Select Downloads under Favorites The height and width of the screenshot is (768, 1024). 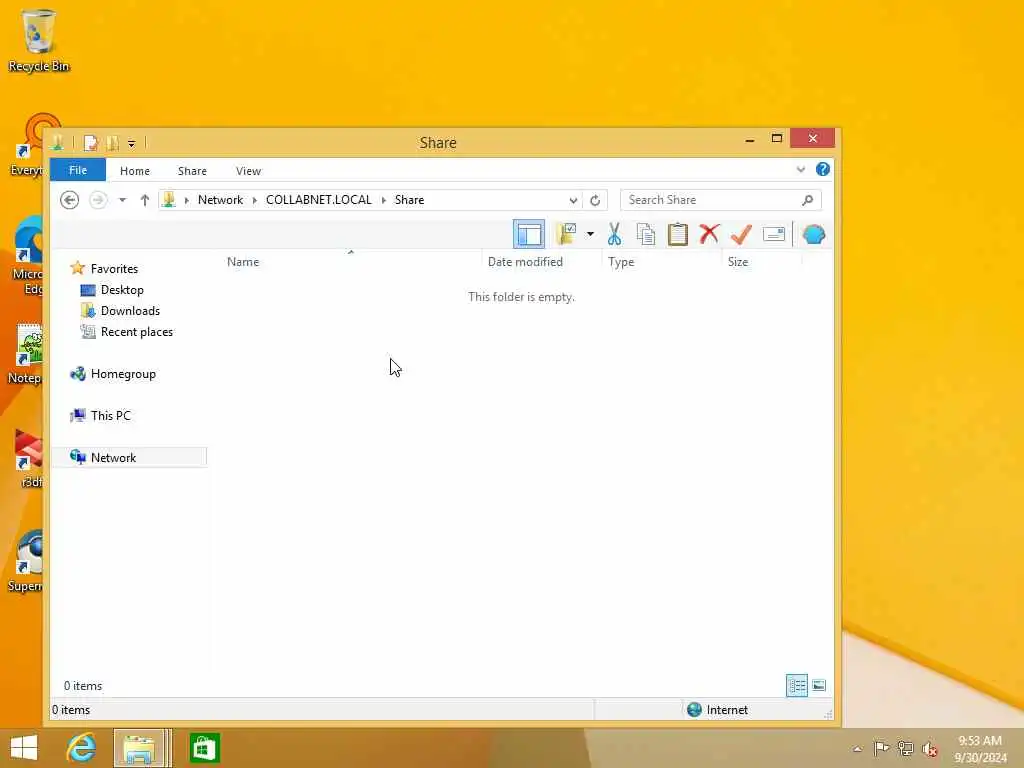coord(129,311)
